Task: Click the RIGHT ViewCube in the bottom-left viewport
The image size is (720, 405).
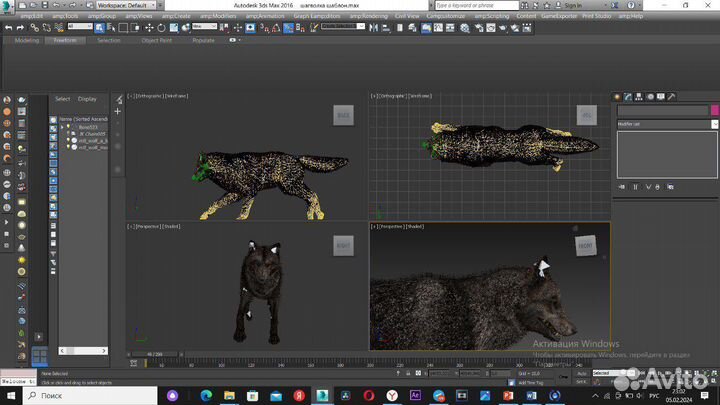Action: click(343, 245)
